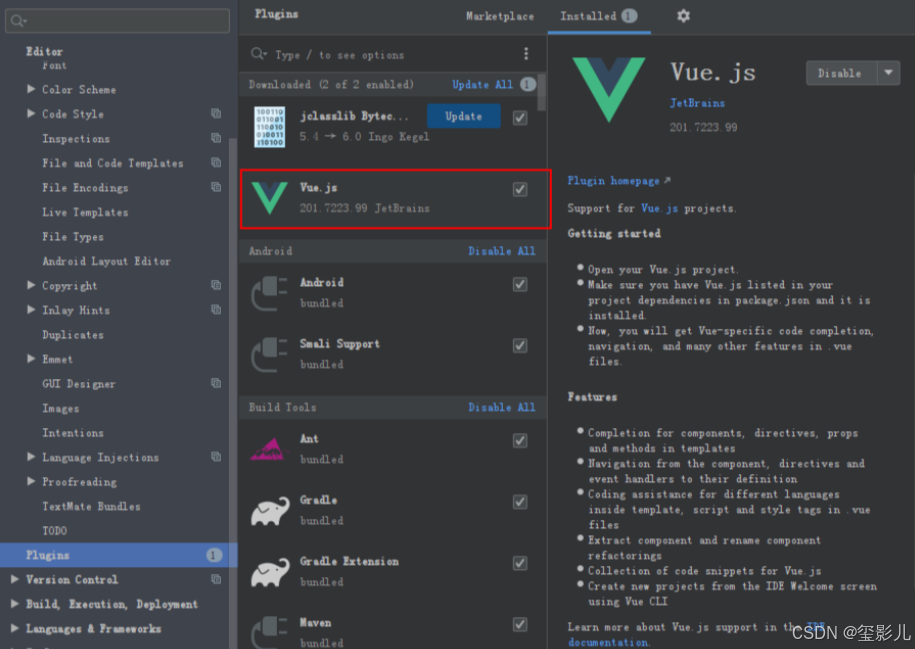
Task: Open the Disable button dropdown arrow
Action: pos(889,74)
